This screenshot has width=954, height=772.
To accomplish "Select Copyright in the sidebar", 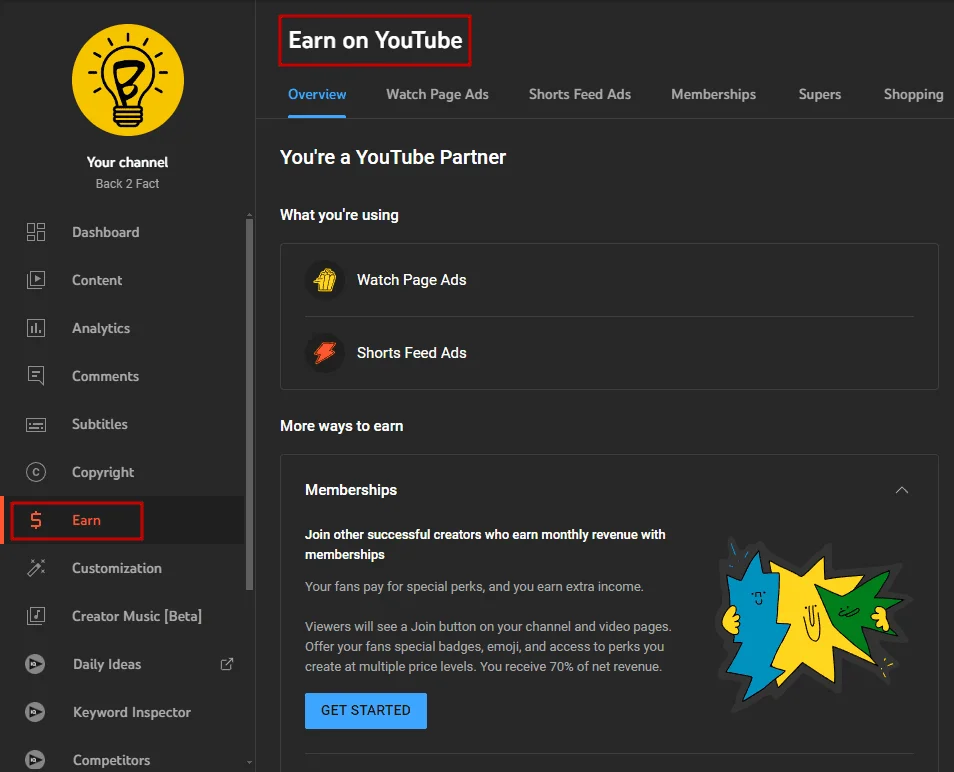I will click(x=103, y=473).
